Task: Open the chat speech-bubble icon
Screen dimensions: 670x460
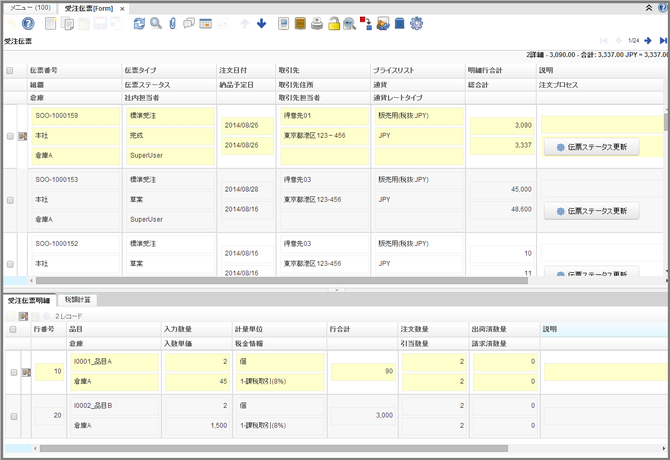Action: [x=189, y=23]
